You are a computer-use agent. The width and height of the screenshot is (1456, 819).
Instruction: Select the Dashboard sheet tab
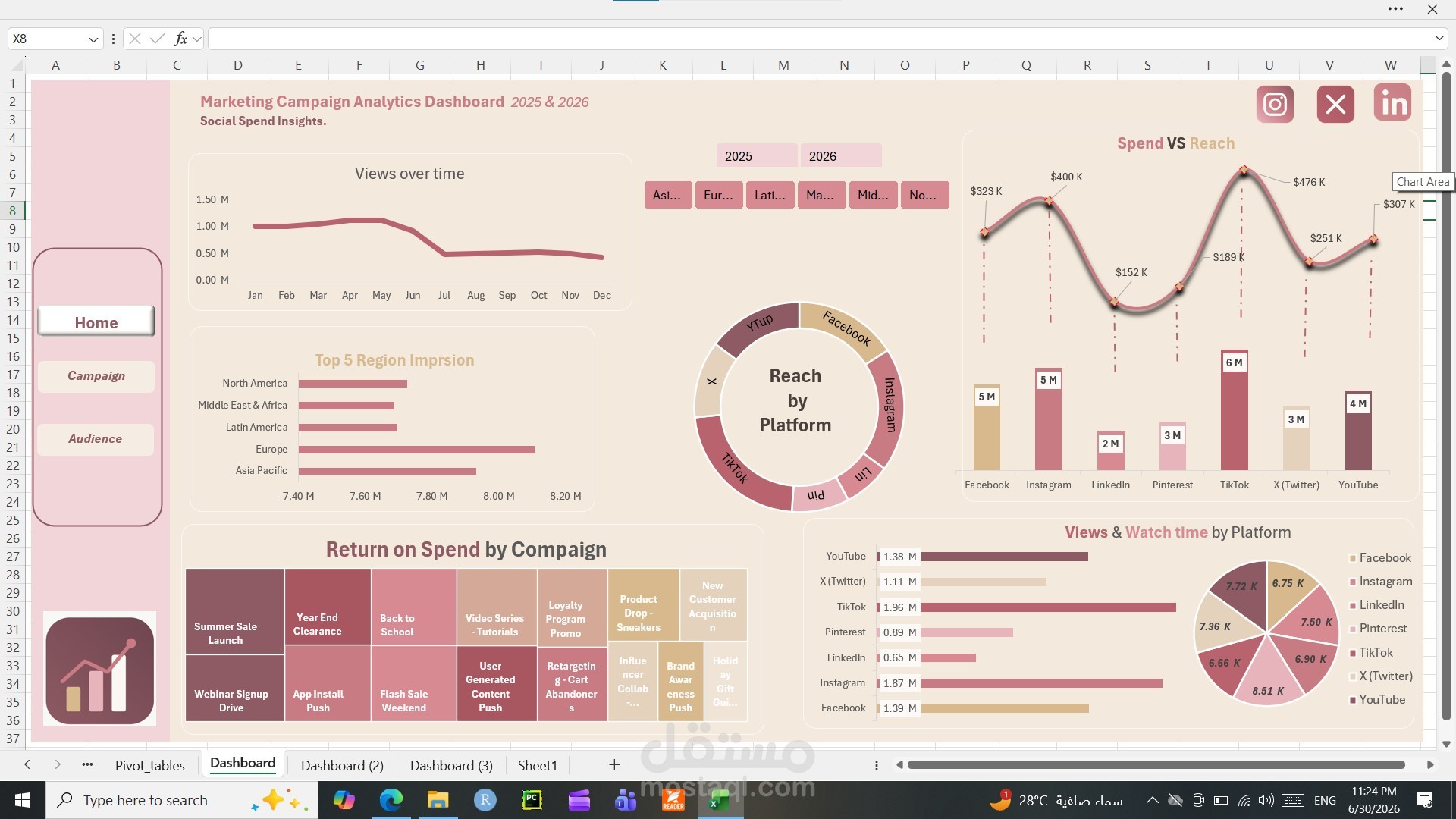tap(243, 764)
